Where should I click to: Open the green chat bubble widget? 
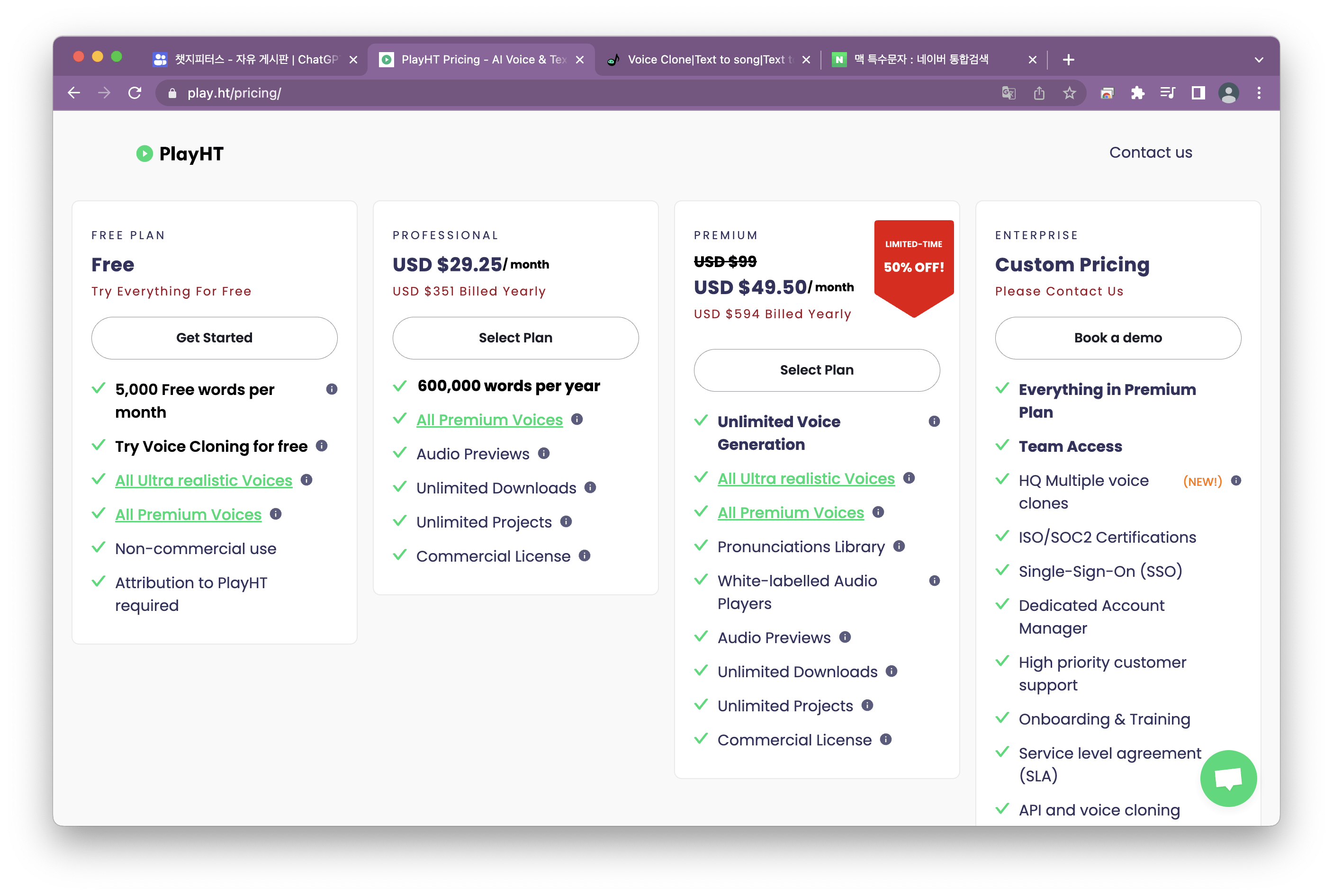pos(1228,778)
